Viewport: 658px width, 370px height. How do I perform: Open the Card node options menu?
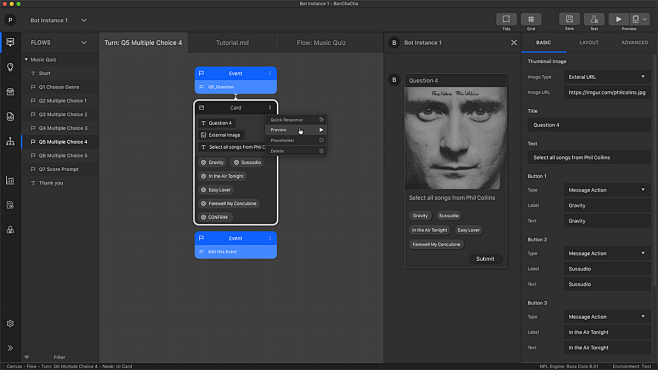270,108
